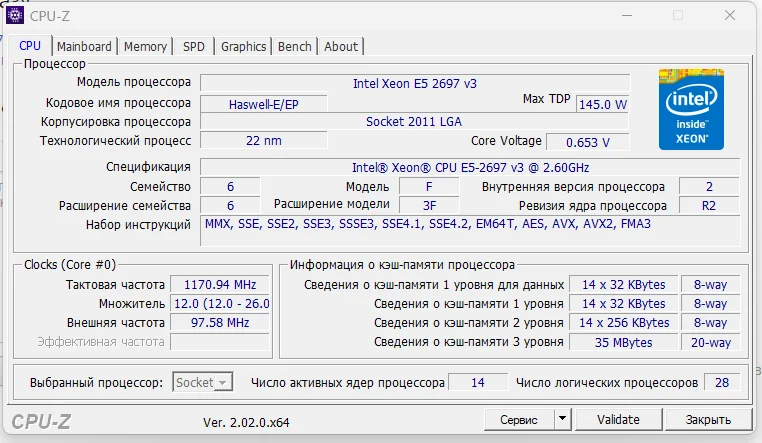Click the 97.58 MHz bus speed value
This screenshot has height=443, width=762.
220,323
